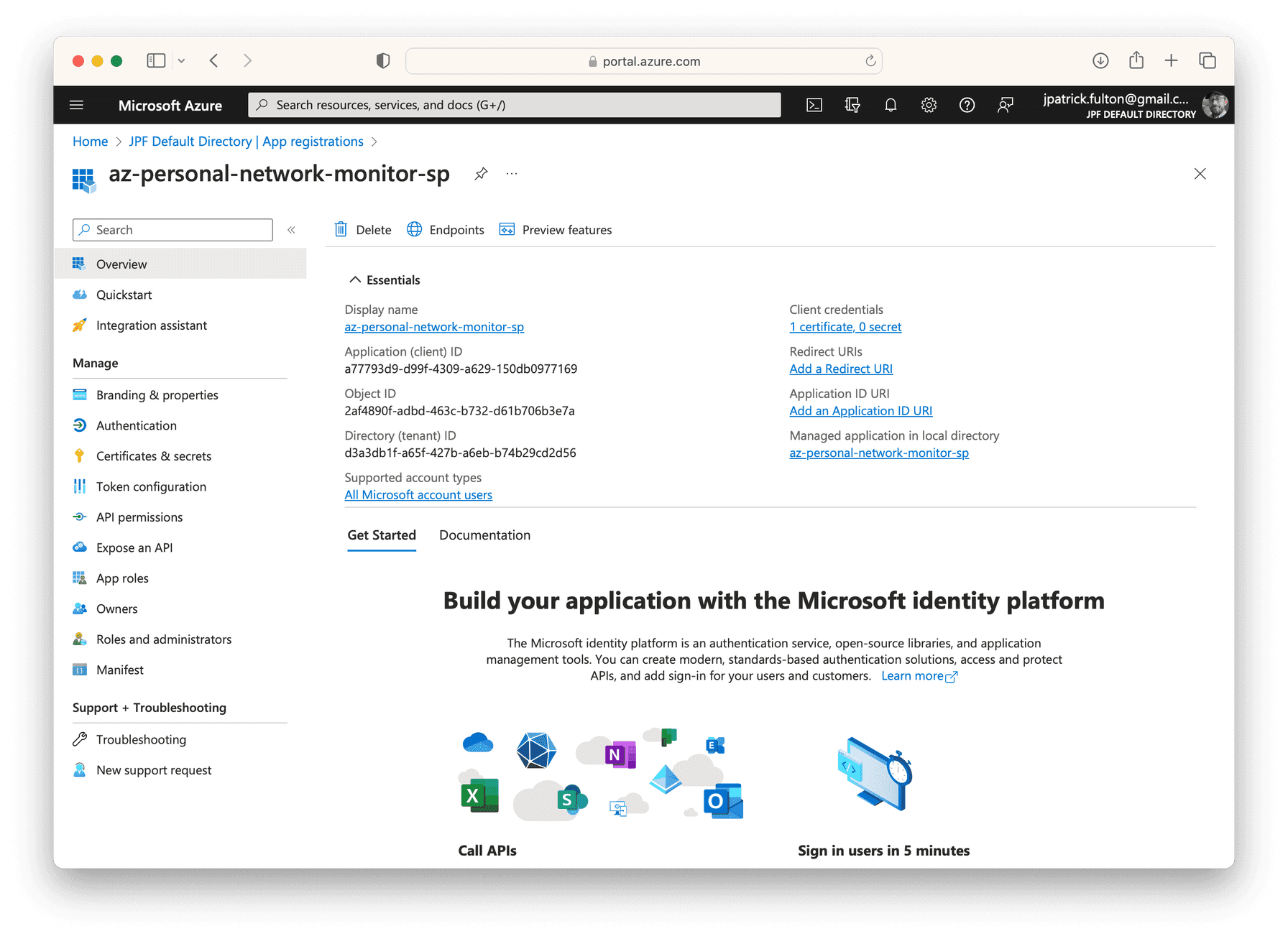Viewport: 1288px width, 939px height.
Task: Collapse the left sidebar menu
Action: coord(291,230)
